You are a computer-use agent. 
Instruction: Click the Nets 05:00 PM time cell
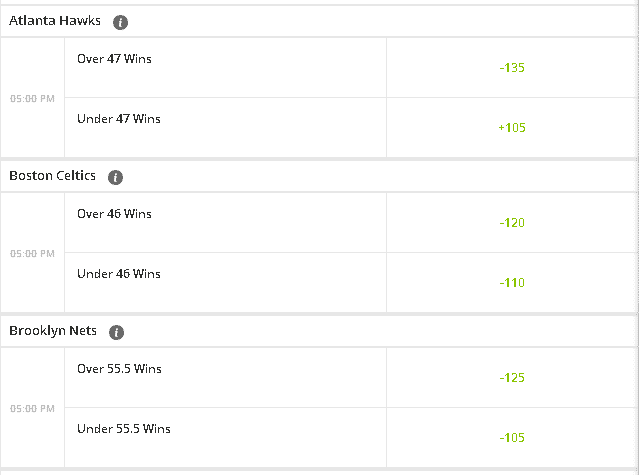point(32,409)
